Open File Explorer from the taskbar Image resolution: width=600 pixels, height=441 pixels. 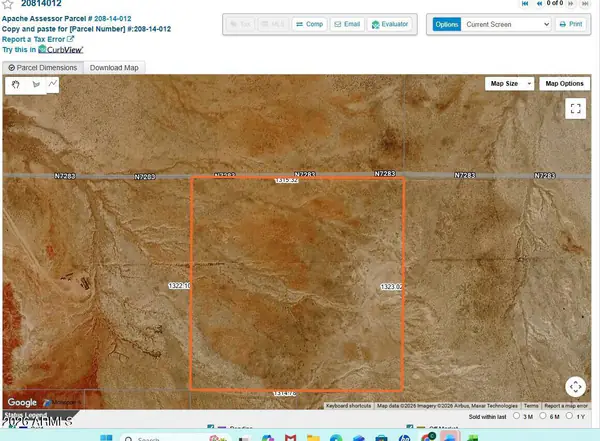313,438
